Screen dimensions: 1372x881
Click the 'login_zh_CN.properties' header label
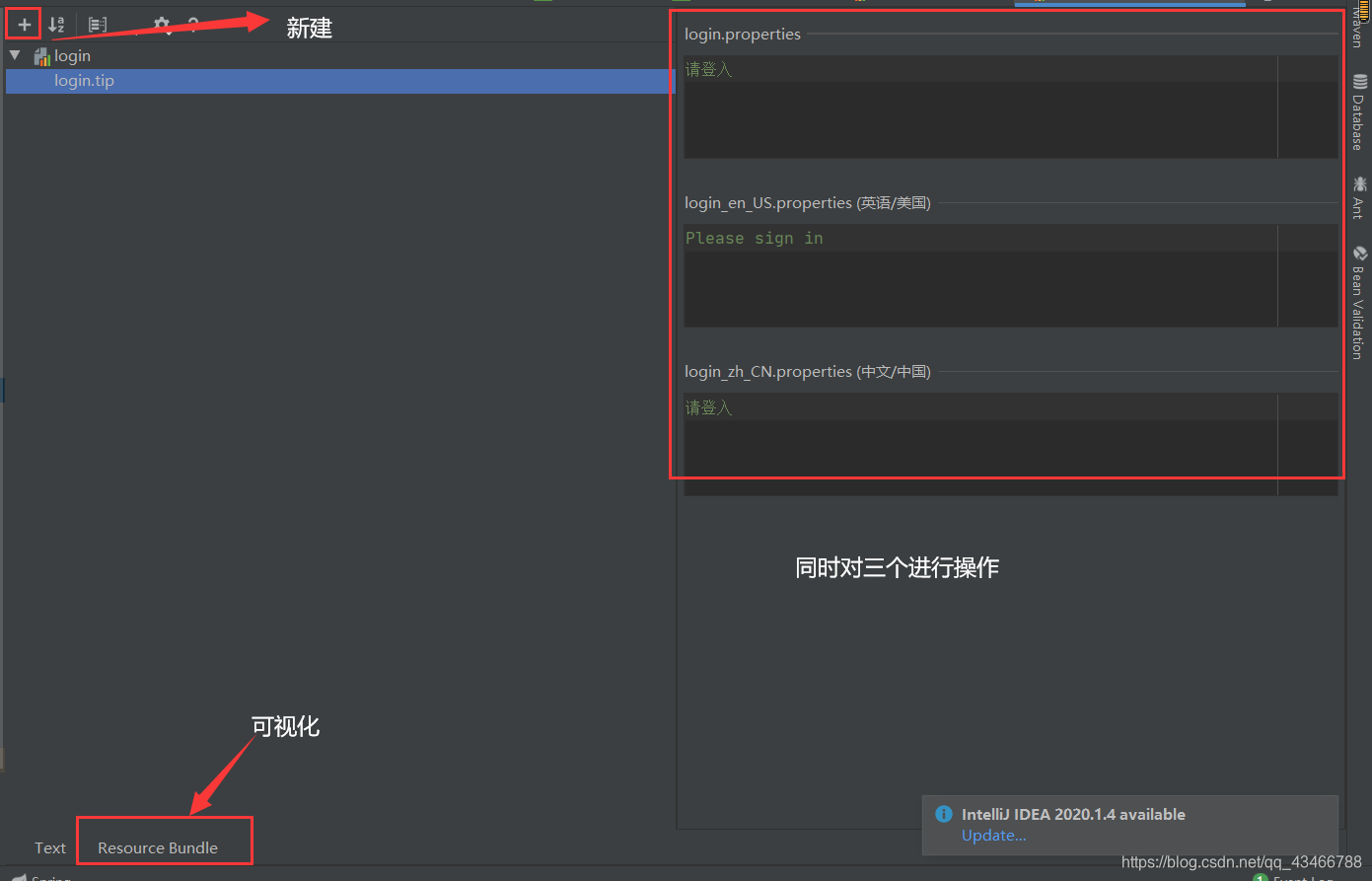(808, 372)
